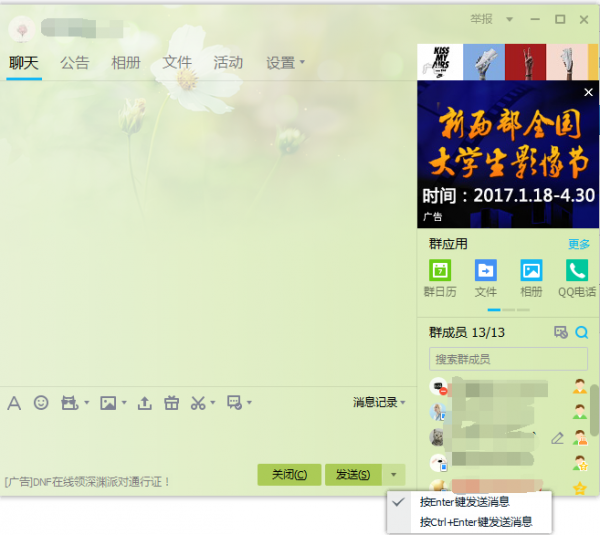Open 群日历 calendar app icon

[x=440, y=271]
